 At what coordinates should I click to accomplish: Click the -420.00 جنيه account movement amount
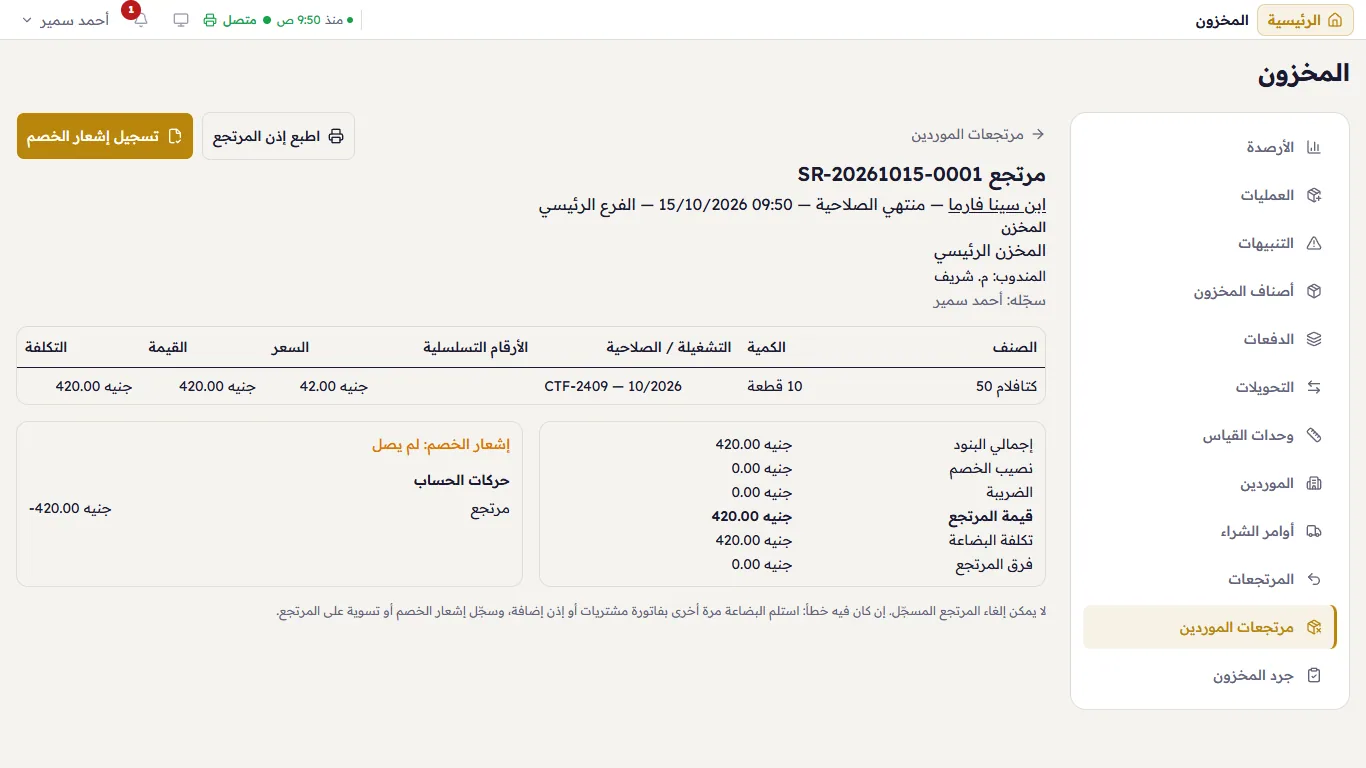[70, 508]
